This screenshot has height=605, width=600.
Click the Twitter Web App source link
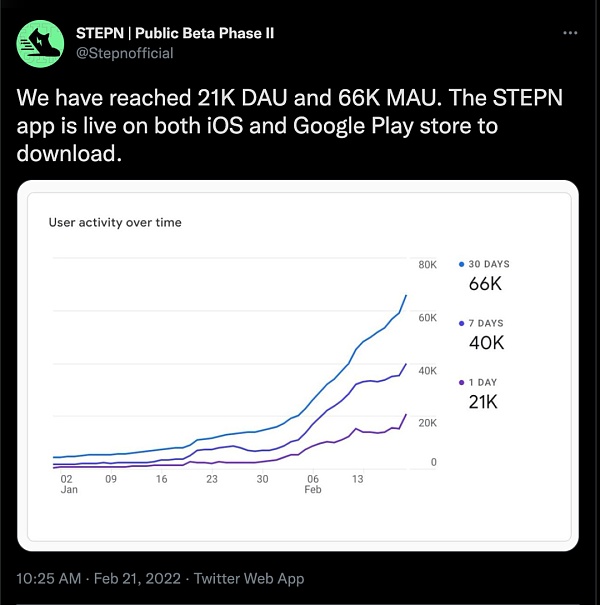tap(249, 578)
